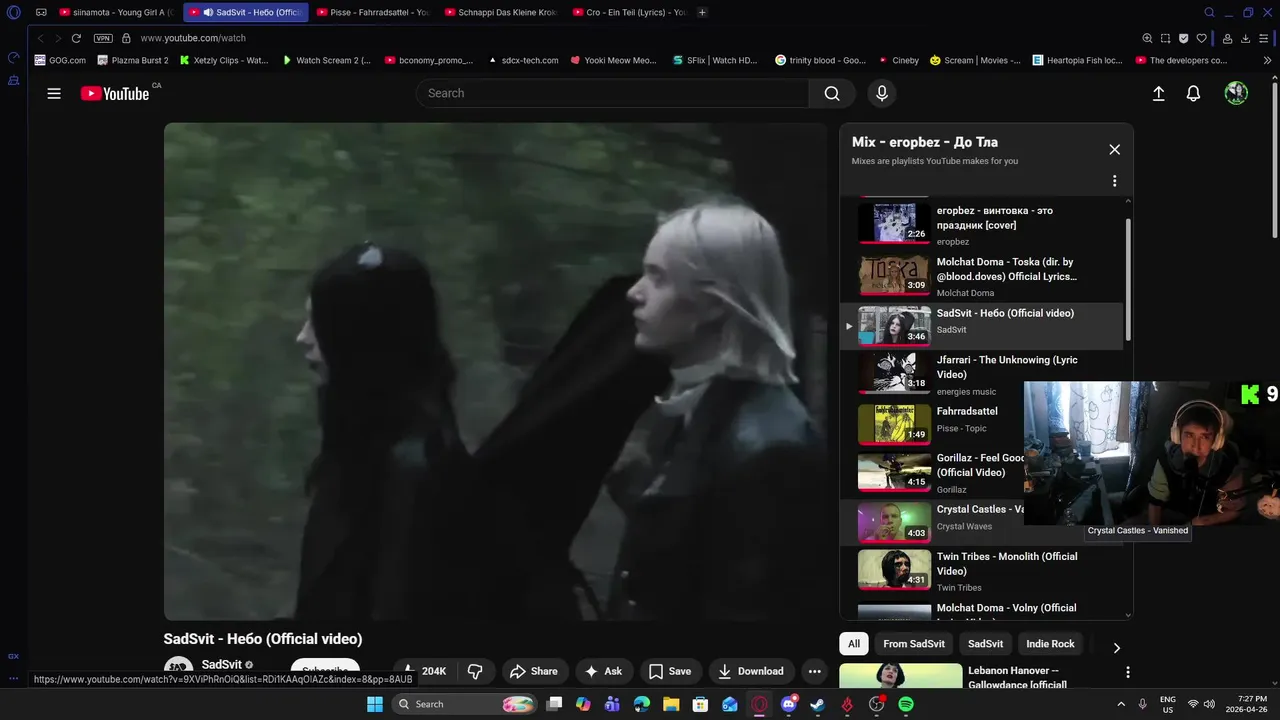Play Fahrradsattel by Pisse in mix
Viewport: 1280px width, 720px height.
932,425
